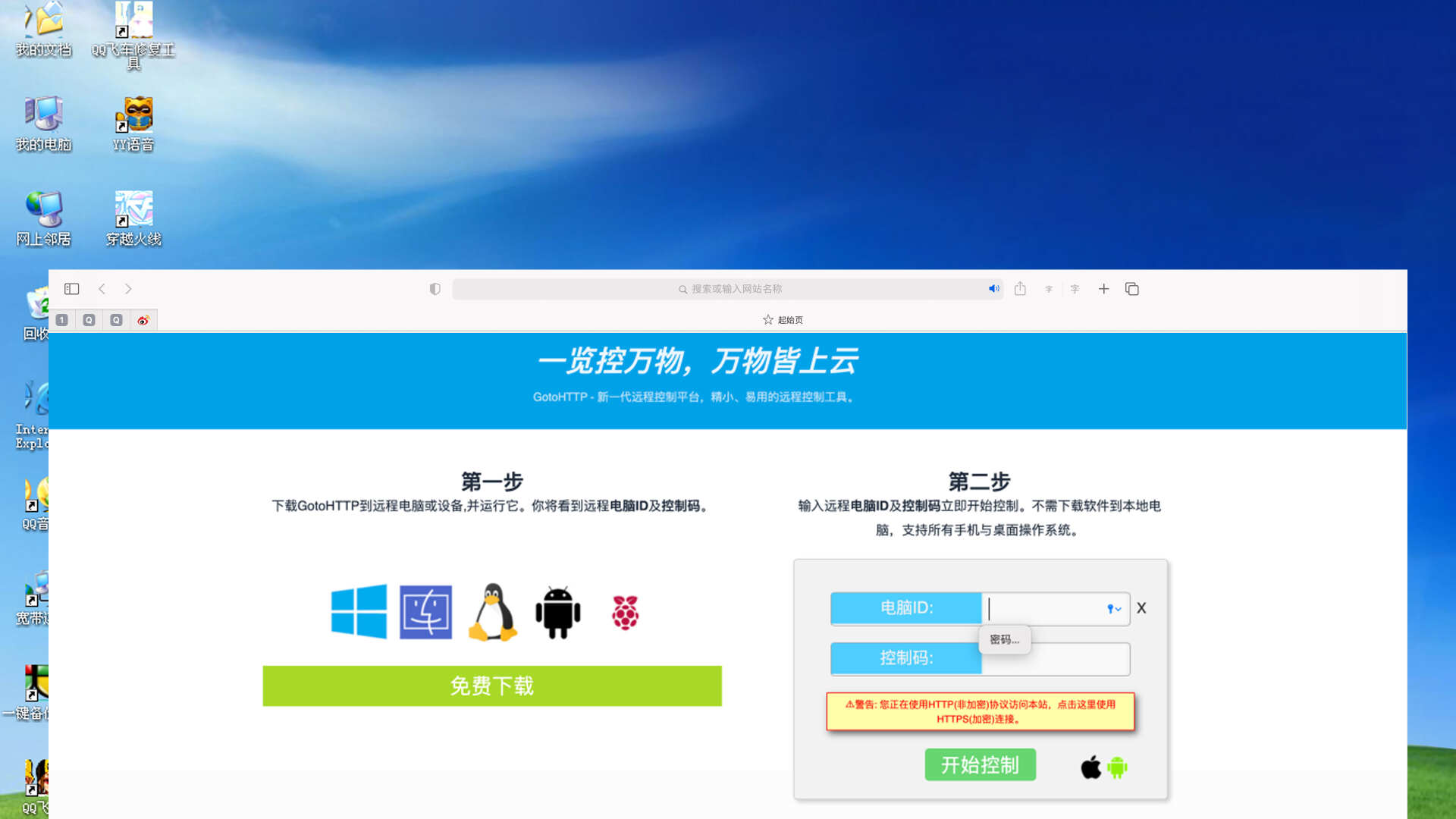The width and height of the screenshot is (1456, 819).
Task: Open a new tab with plus icon
Action: [x=1103, y=289]
